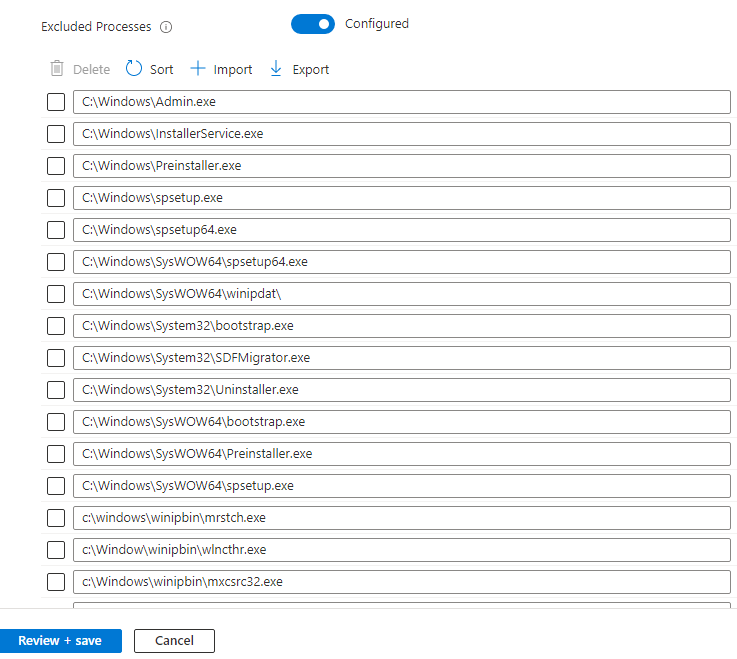
Task: Click the Import plus icon
Action: [x=198, y=69]
